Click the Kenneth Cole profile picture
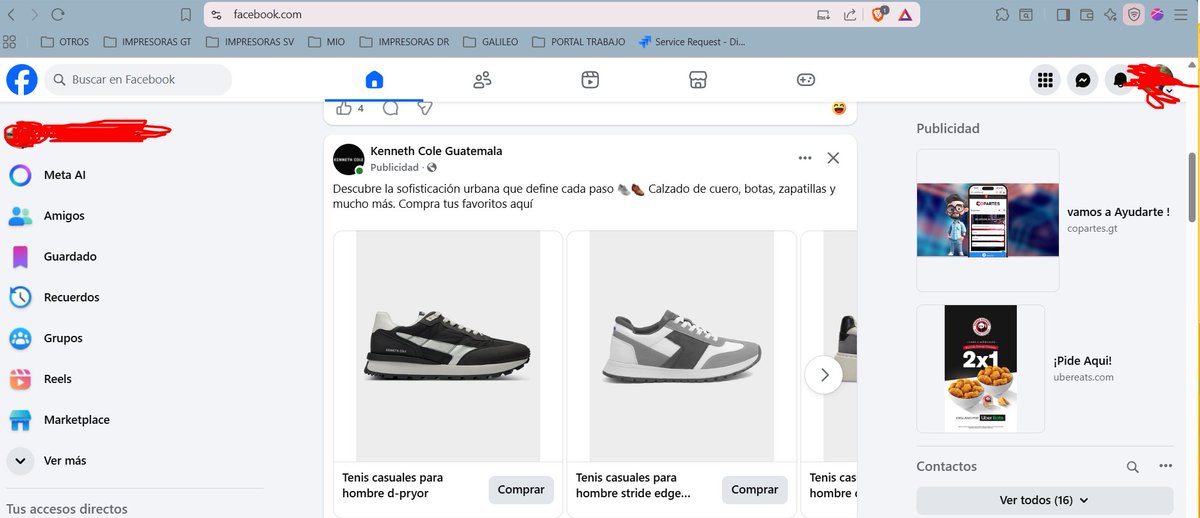Screen dimensions: 1200x518 click(x=348, y=159)
